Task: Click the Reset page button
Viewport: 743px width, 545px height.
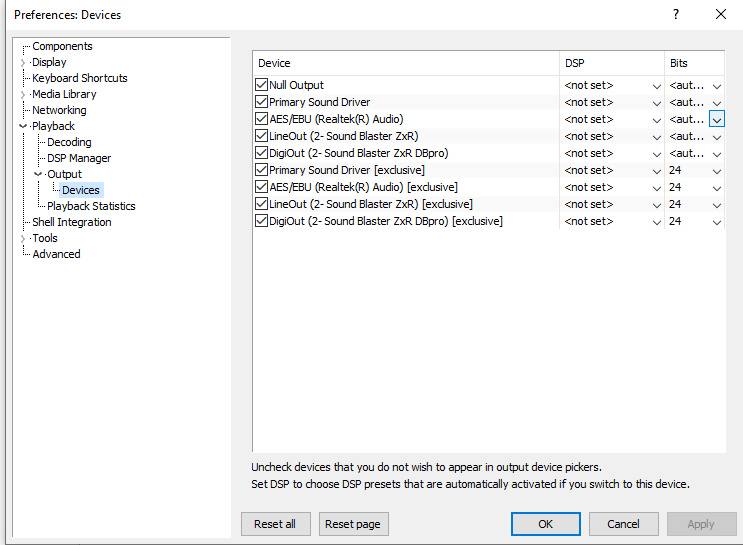Action: tap(354, 524)
